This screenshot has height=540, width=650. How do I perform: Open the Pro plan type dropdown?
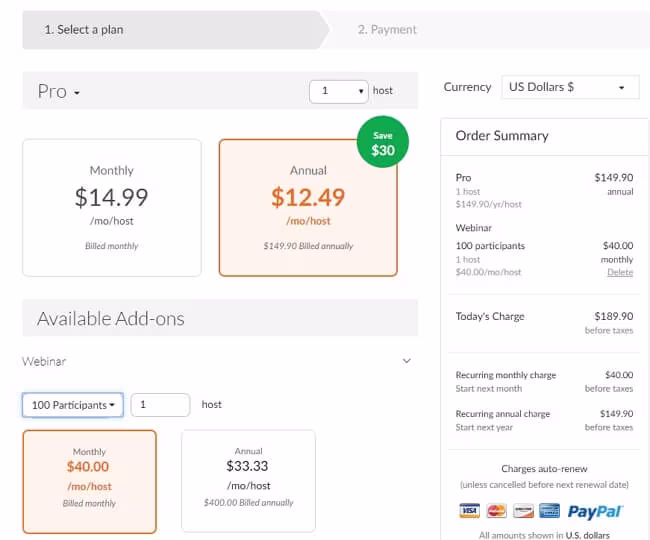[x=59, y=91]
